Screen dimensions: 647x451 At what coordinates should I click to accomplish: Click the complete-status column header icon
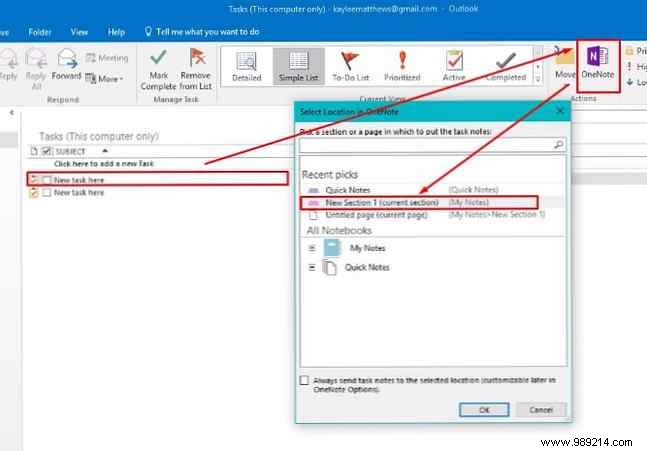(x=47, y=151)
